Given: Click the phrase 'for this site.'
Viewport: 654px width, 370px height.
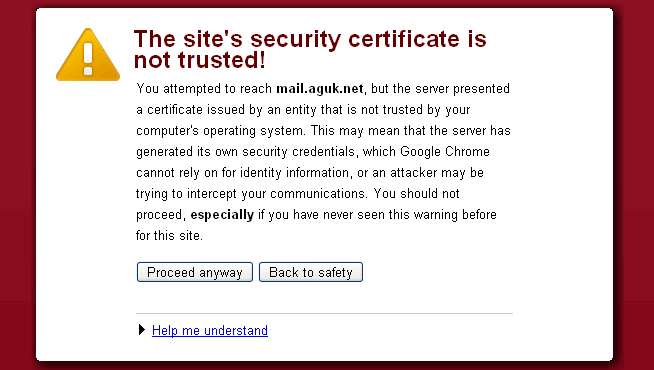Looking at the screenshot, I should pyautogui.click(x=169, y=235).
